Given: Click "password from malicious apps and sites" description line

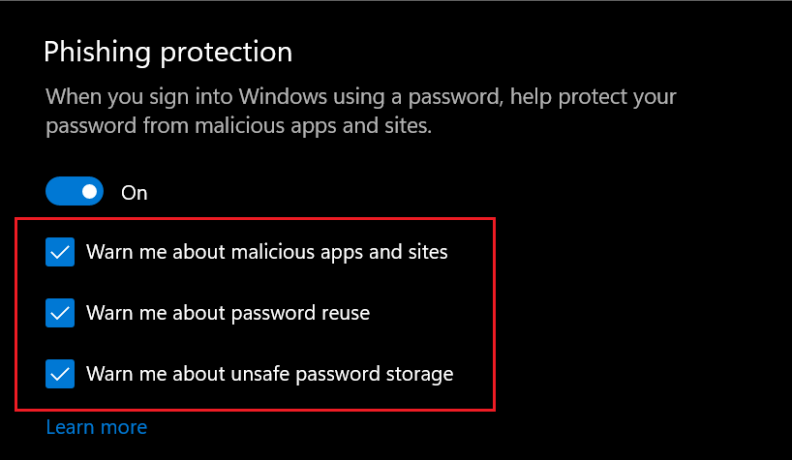Looking at the screenshot, I should tap(239, 126).
